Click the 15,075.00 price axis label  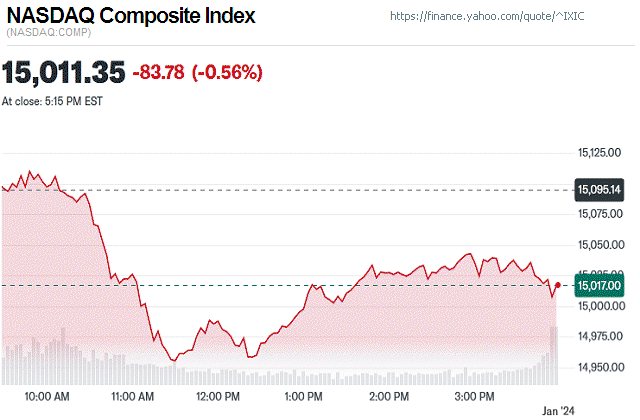(601, 214)
